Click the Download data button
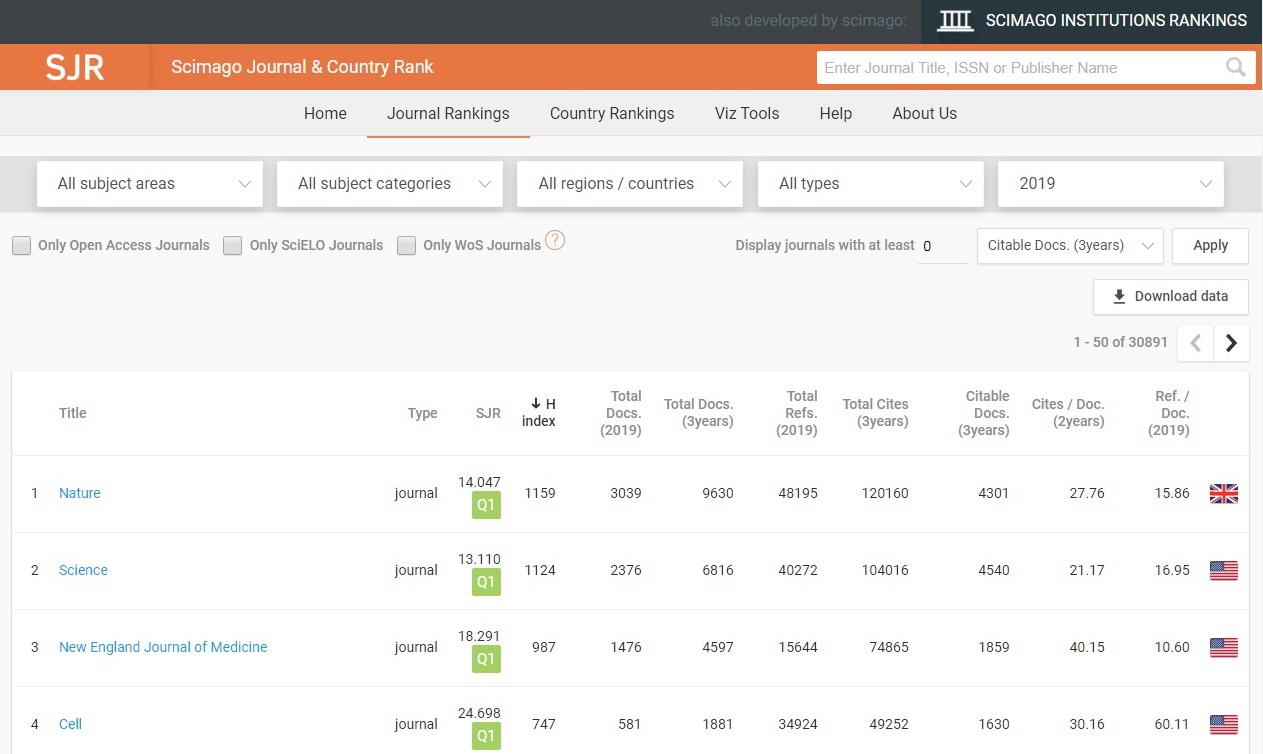Screen dimensions: 1263x754 (x=1171, y=297)
